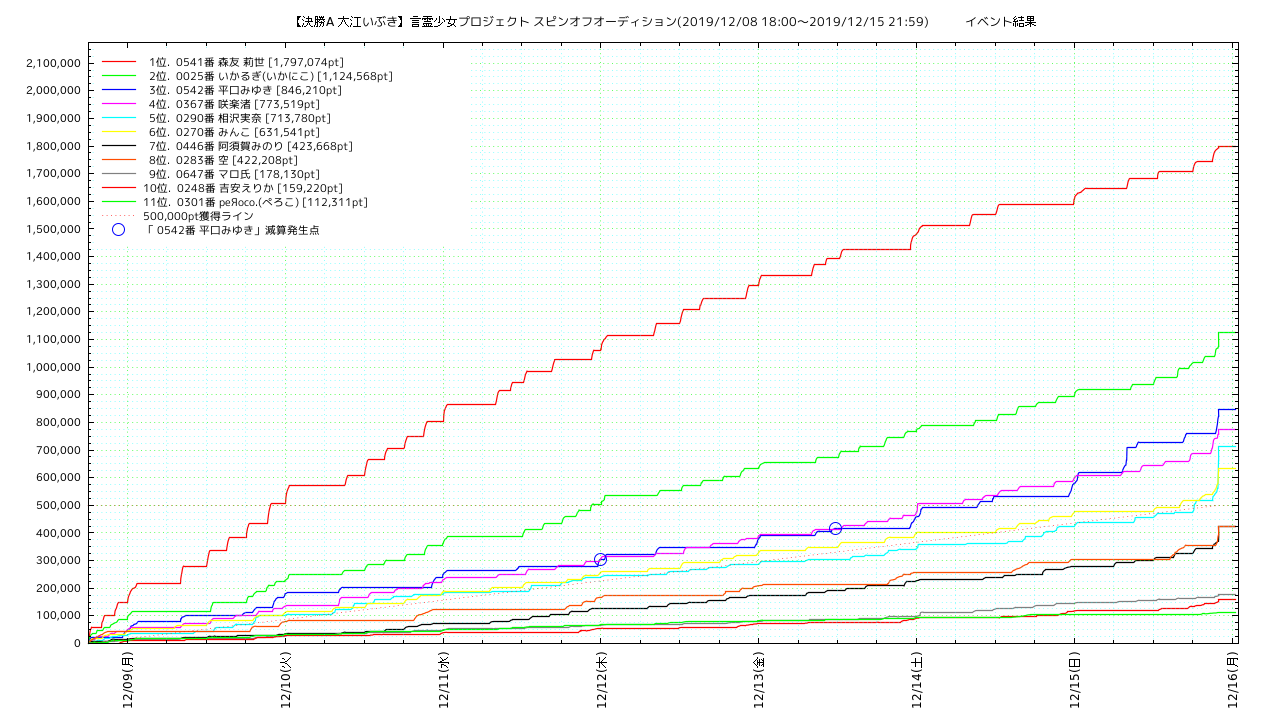
Task: Click the yellow line swatch for 6位
Action: pyautogui.click(x=119, y=132)
